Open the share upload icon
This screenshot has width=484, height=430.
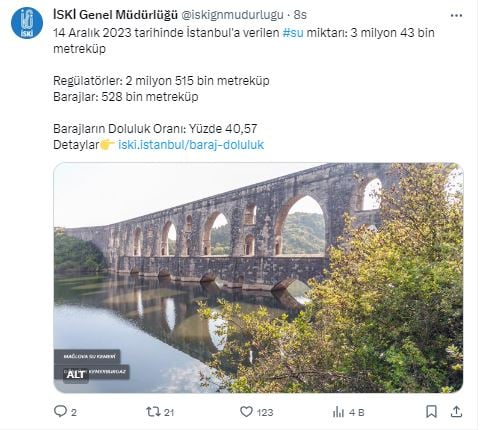[456, 412]
